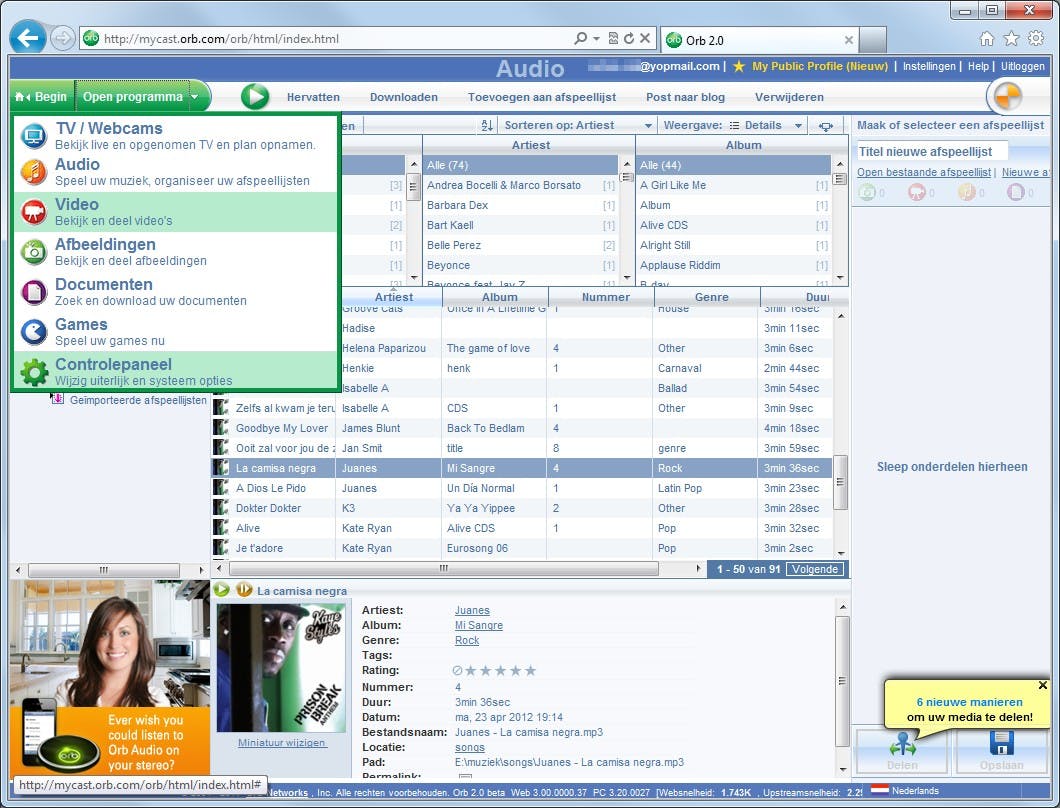The height and width of the screenshot is (808, 1060).
Task: Set rating to five stars
Action: pyautogui.click(x=531, y=671)
